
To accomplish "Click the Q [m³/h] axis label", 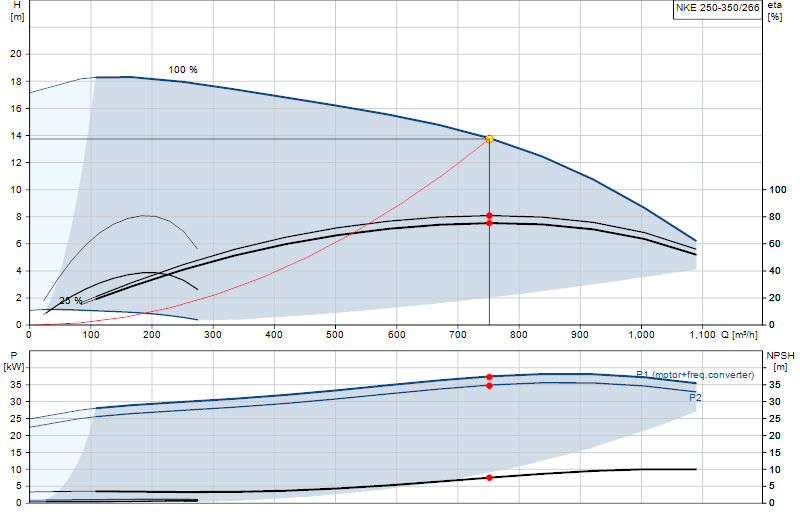I will pos(739,335).
